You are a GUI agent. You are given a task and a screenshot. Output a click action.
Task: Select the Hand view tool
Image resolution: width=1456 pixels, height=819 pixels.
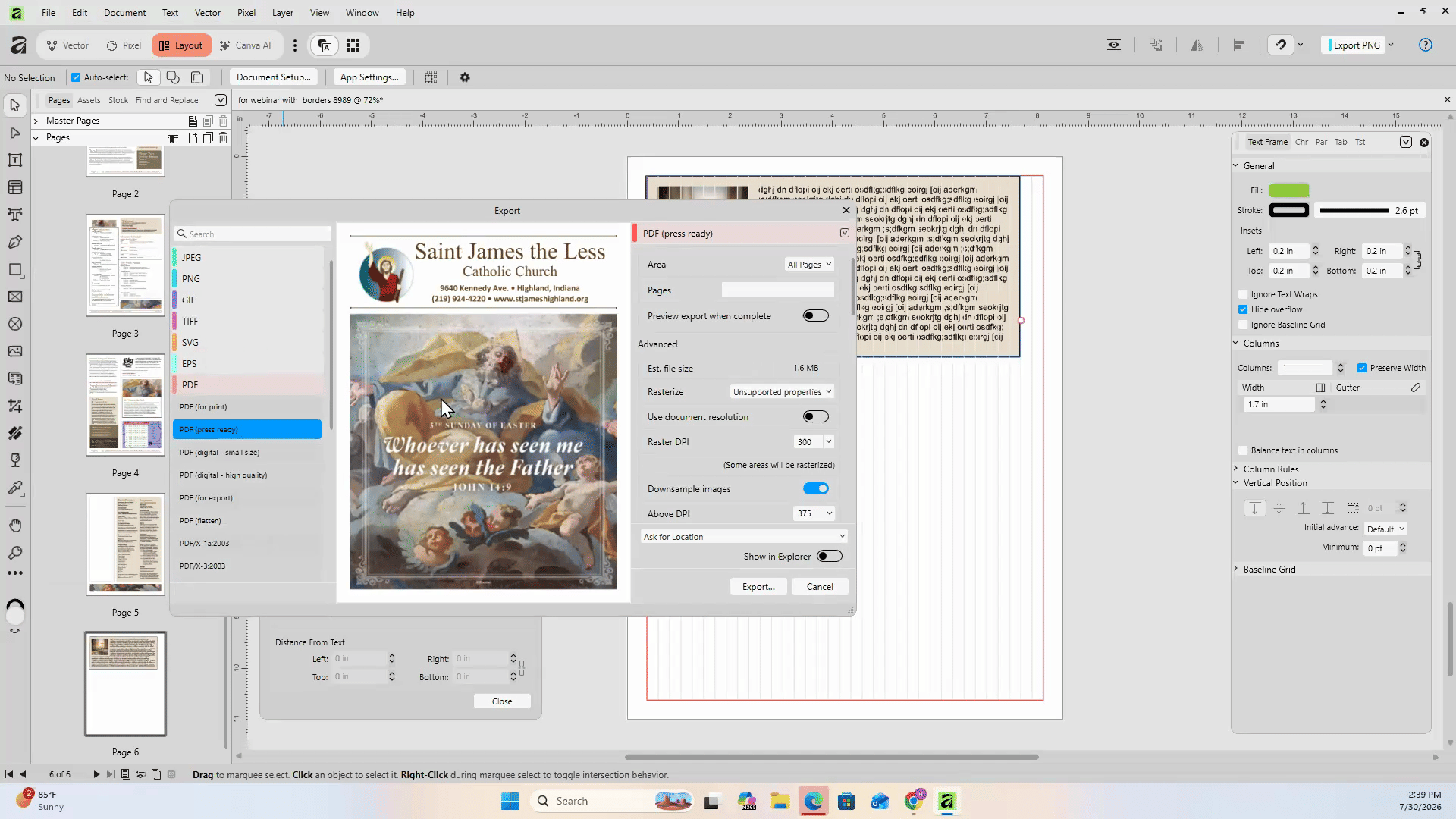(x=14, y=526)
